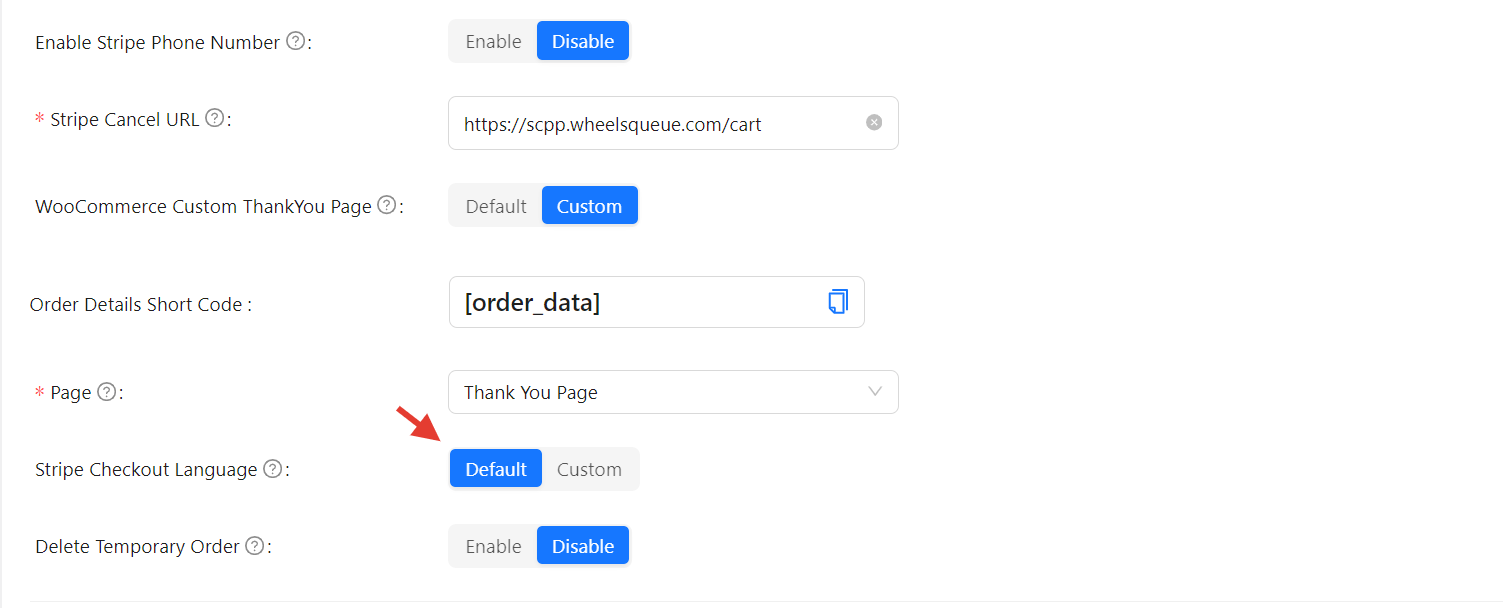
Task: Click the [order_data] shortcode text field
Action: coord(630,303)
